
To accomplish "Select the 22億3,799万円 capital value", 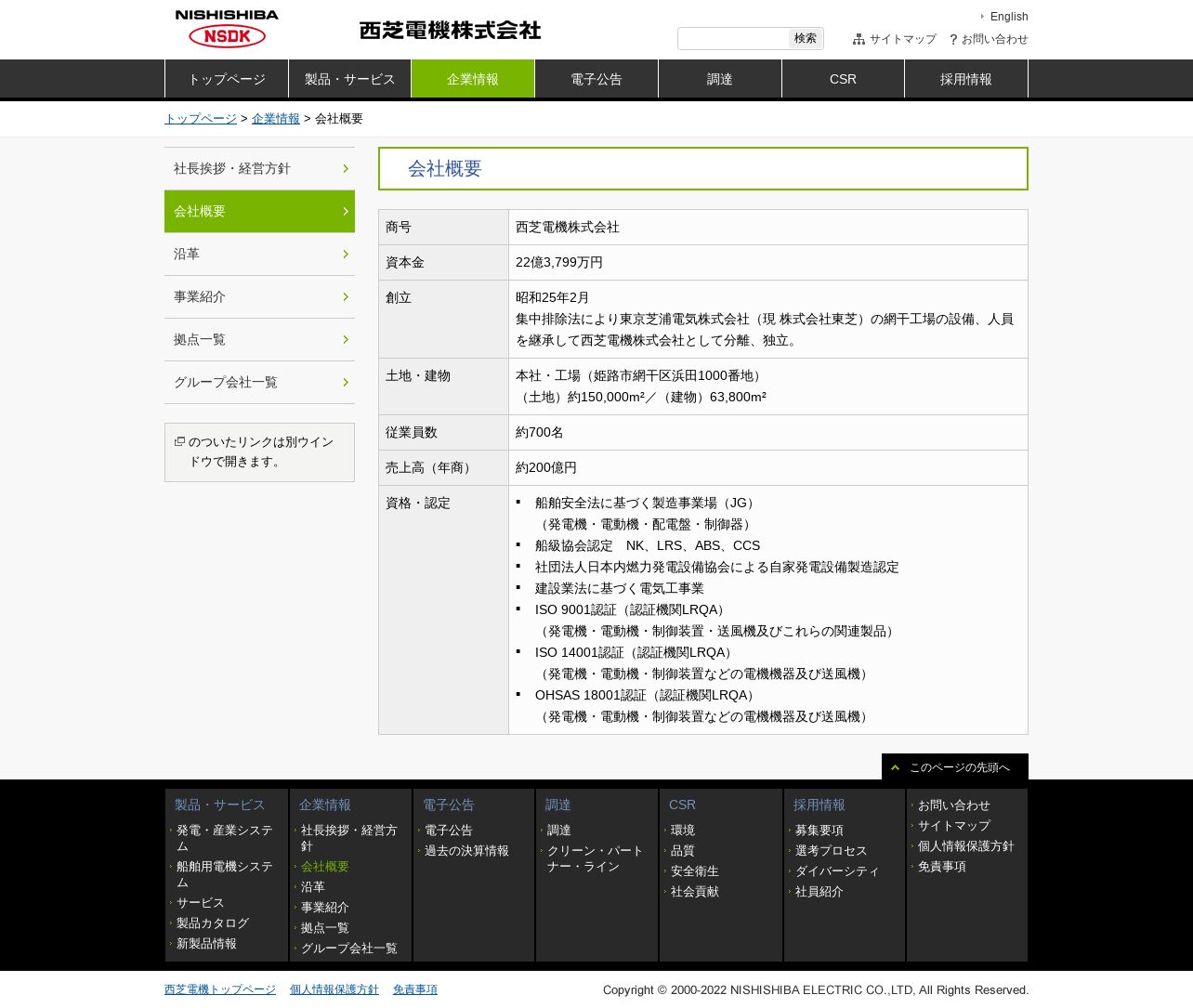I will tap(559, 263).
